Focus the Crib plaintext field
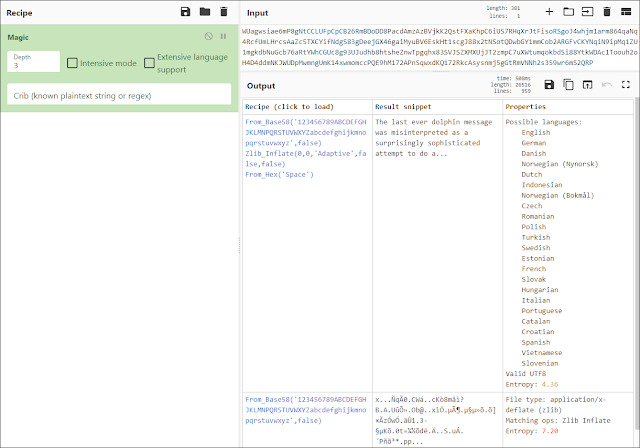The image size is (640, 448). 119,94
